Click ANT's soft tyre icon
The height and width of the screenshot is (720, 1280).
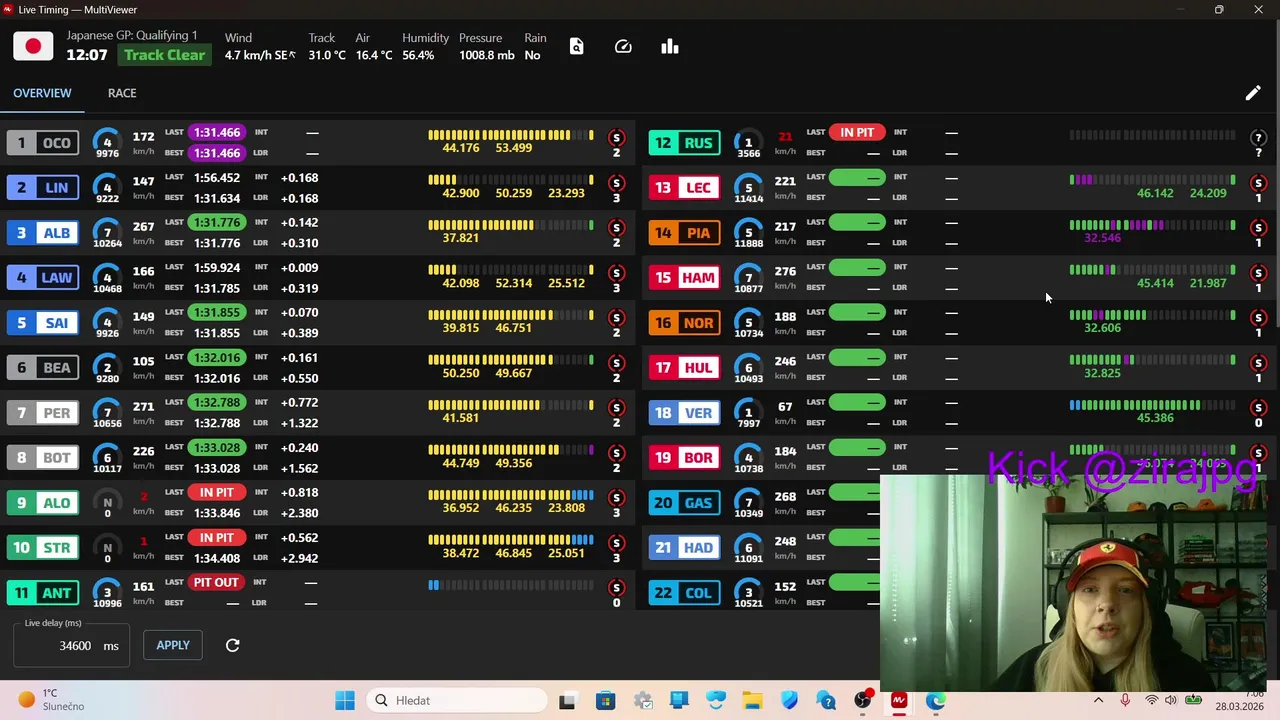click(616, 588)
